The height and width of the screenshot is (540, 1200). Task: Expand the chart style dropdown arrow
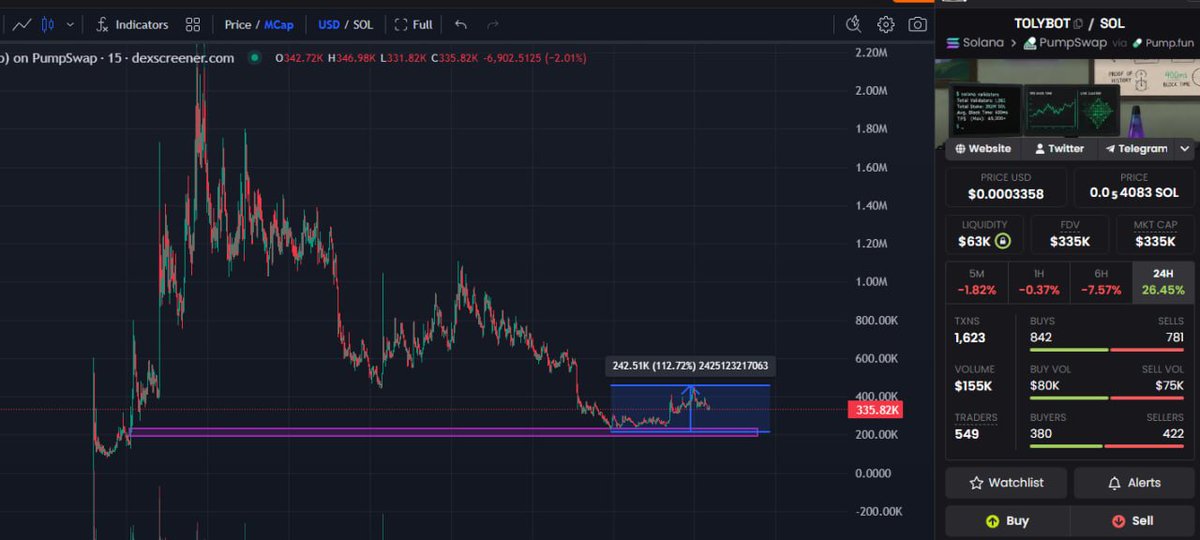click(68, 24)
